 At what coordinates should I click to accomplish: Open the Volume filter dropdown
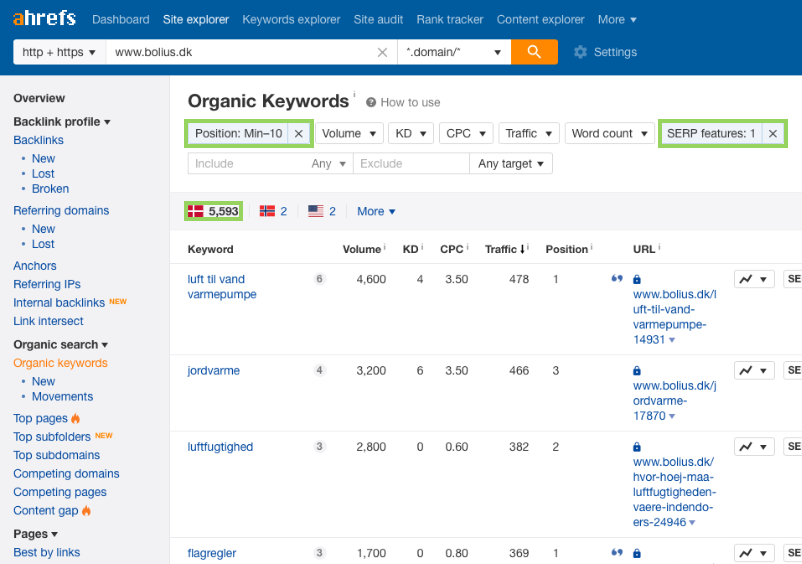pos(349,133)
